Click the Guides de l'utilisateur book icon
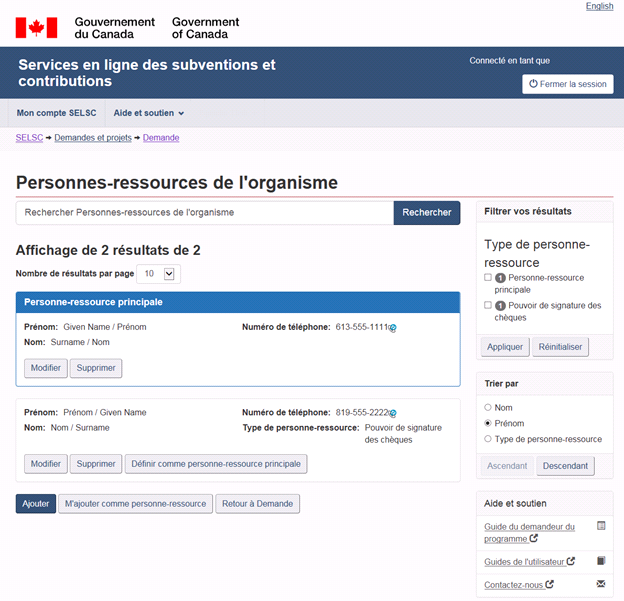This screenshot has height=601, width=624. point(601,561)
